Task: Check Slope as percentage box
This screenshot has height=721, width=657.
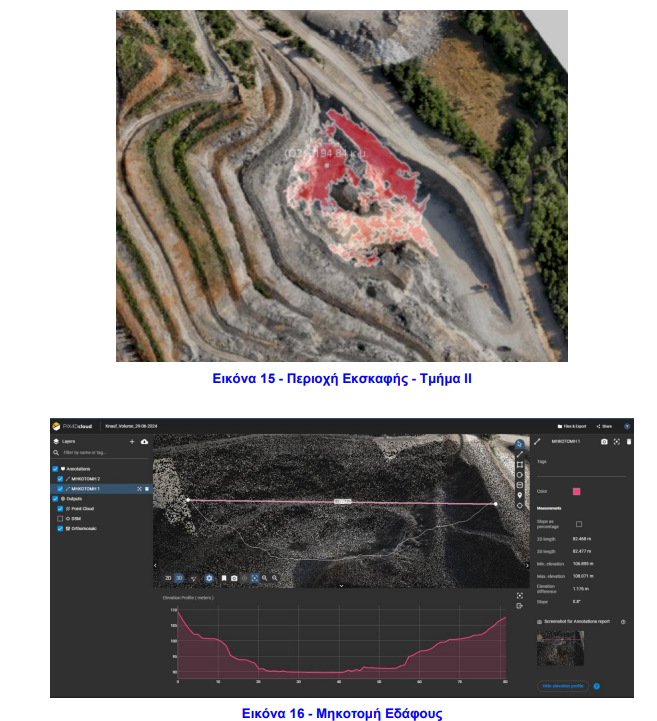Action: click(x=579, y=524)
